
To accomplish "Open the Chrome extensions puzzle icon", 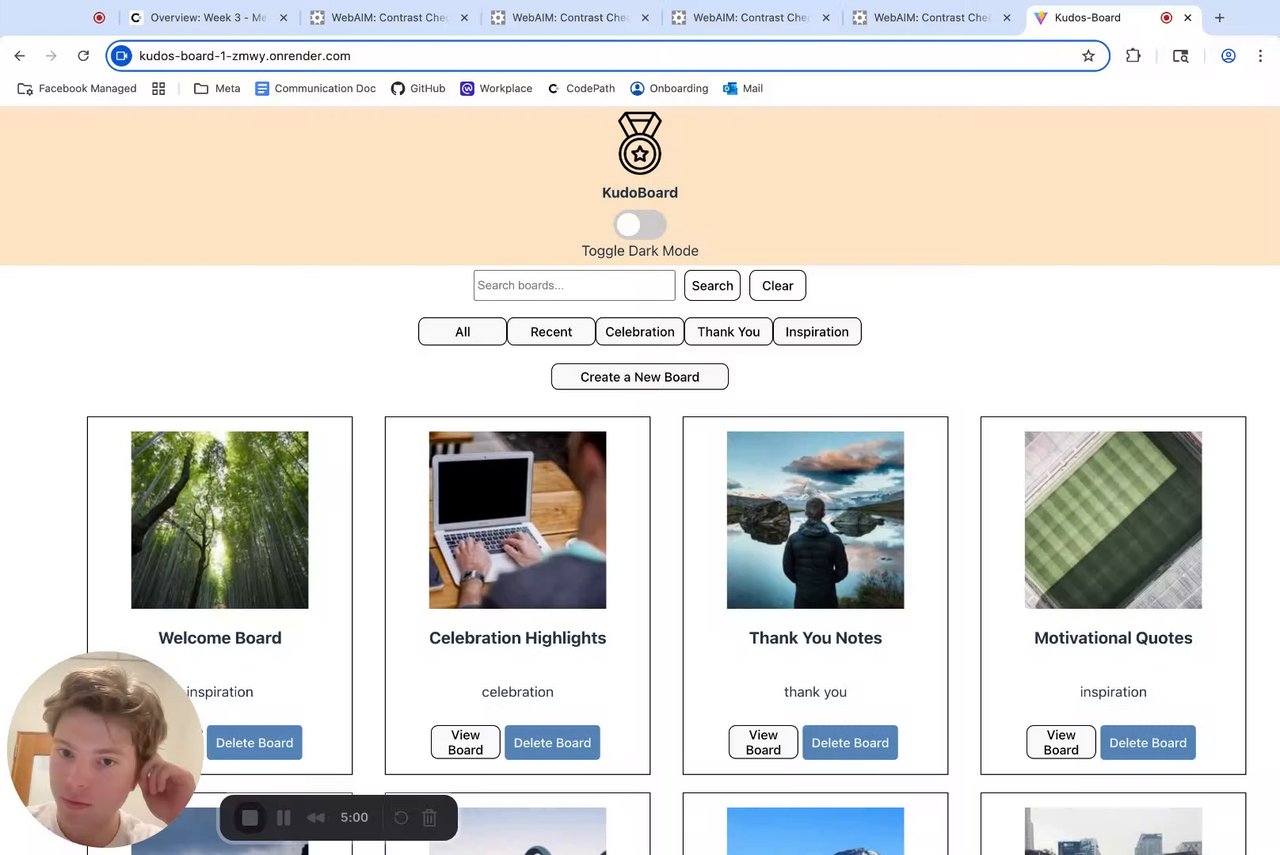I will [1133, 56].
